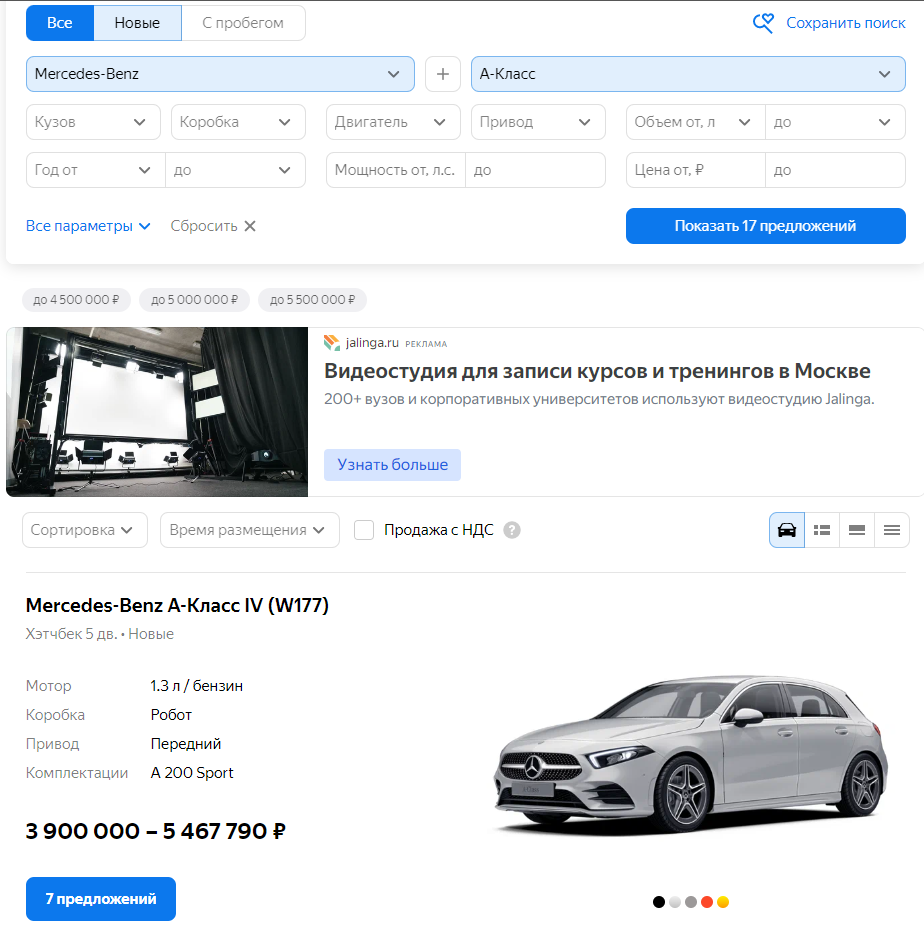Click the save-search heart icon
The height and width of the screenshot is (928, 924).
763,23
